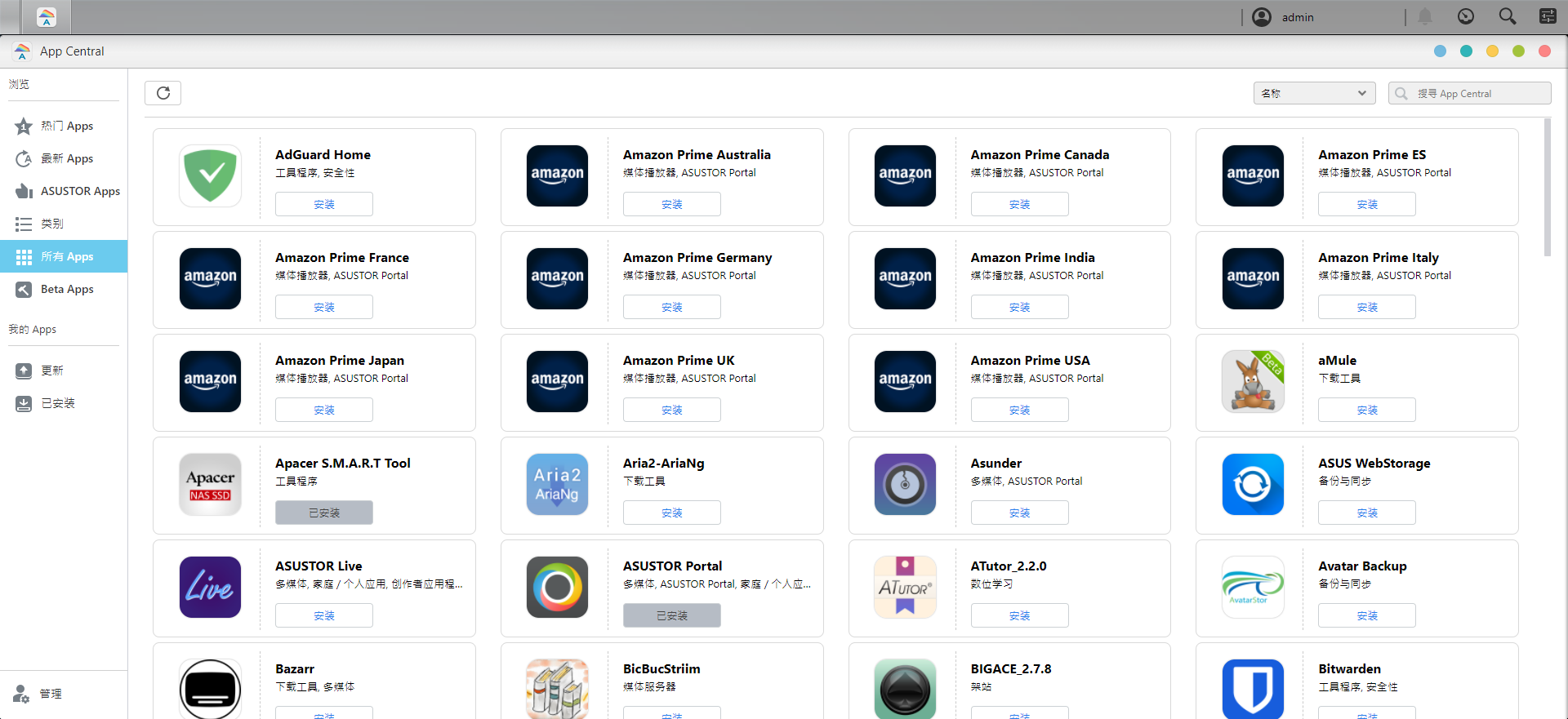This screenshot has width=1568, height=719.
Task: Select ASUSTOR Apps in sidebar
Action: pyautogui.click(x=64, y=191)
